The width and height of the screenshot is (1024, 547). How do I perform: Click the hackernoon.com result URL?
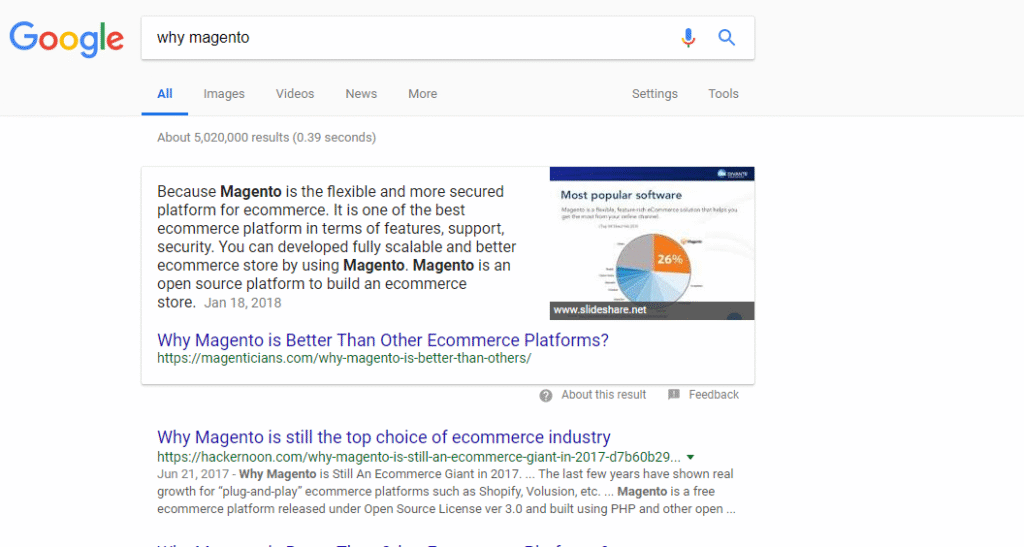[419, 457]
